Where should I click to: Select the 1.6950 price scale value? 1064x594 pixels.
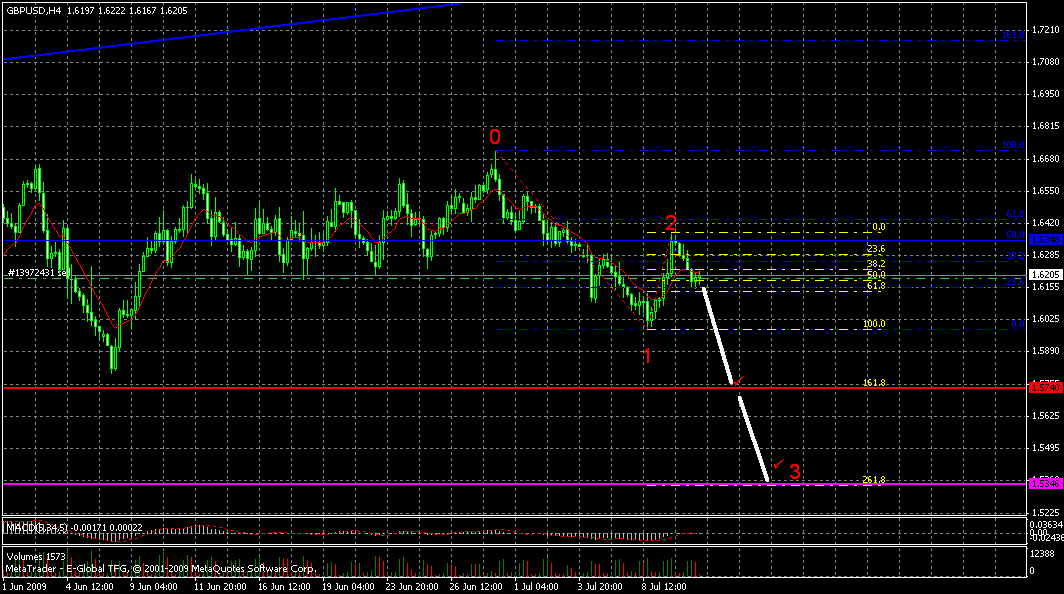click(x=1046, y=94)
